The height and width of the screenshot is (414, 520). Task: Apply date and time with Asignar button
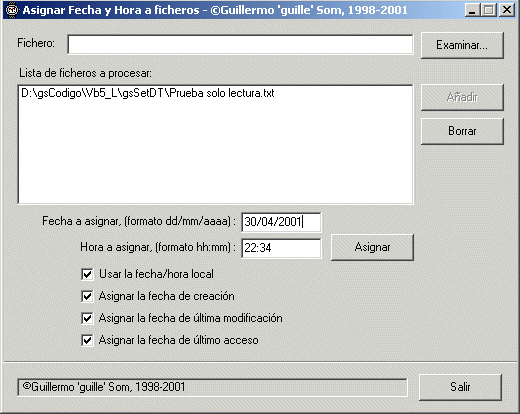(372, 247)
